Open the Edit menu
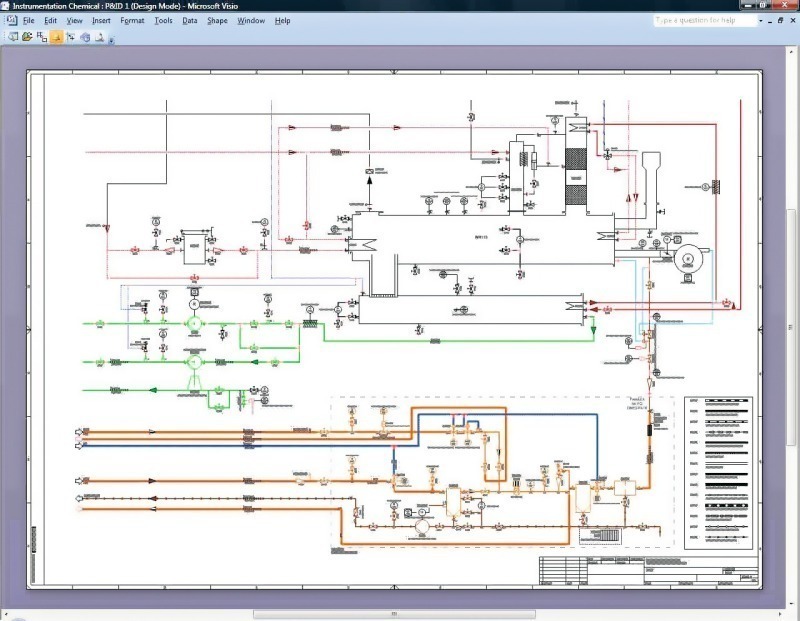The height and width of the screenshot is (621, 800). pos(51,20)
